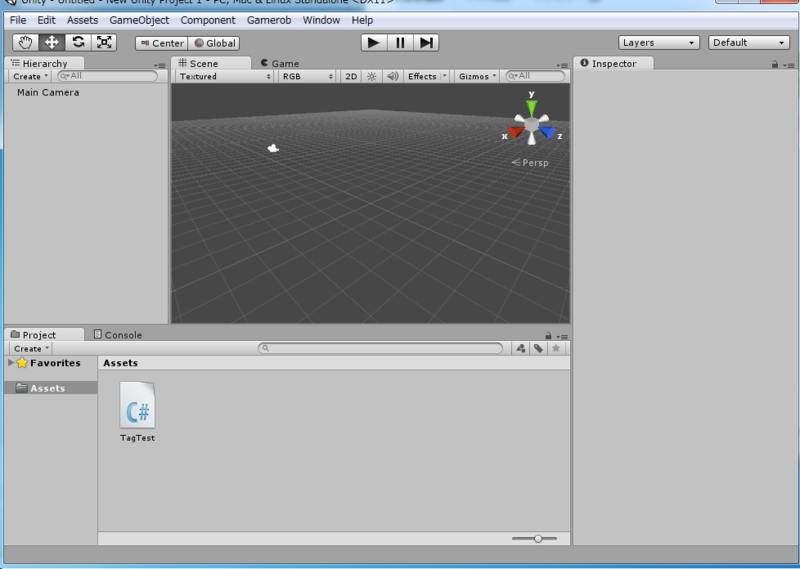Open the Effects dropdown arrow

444,76
